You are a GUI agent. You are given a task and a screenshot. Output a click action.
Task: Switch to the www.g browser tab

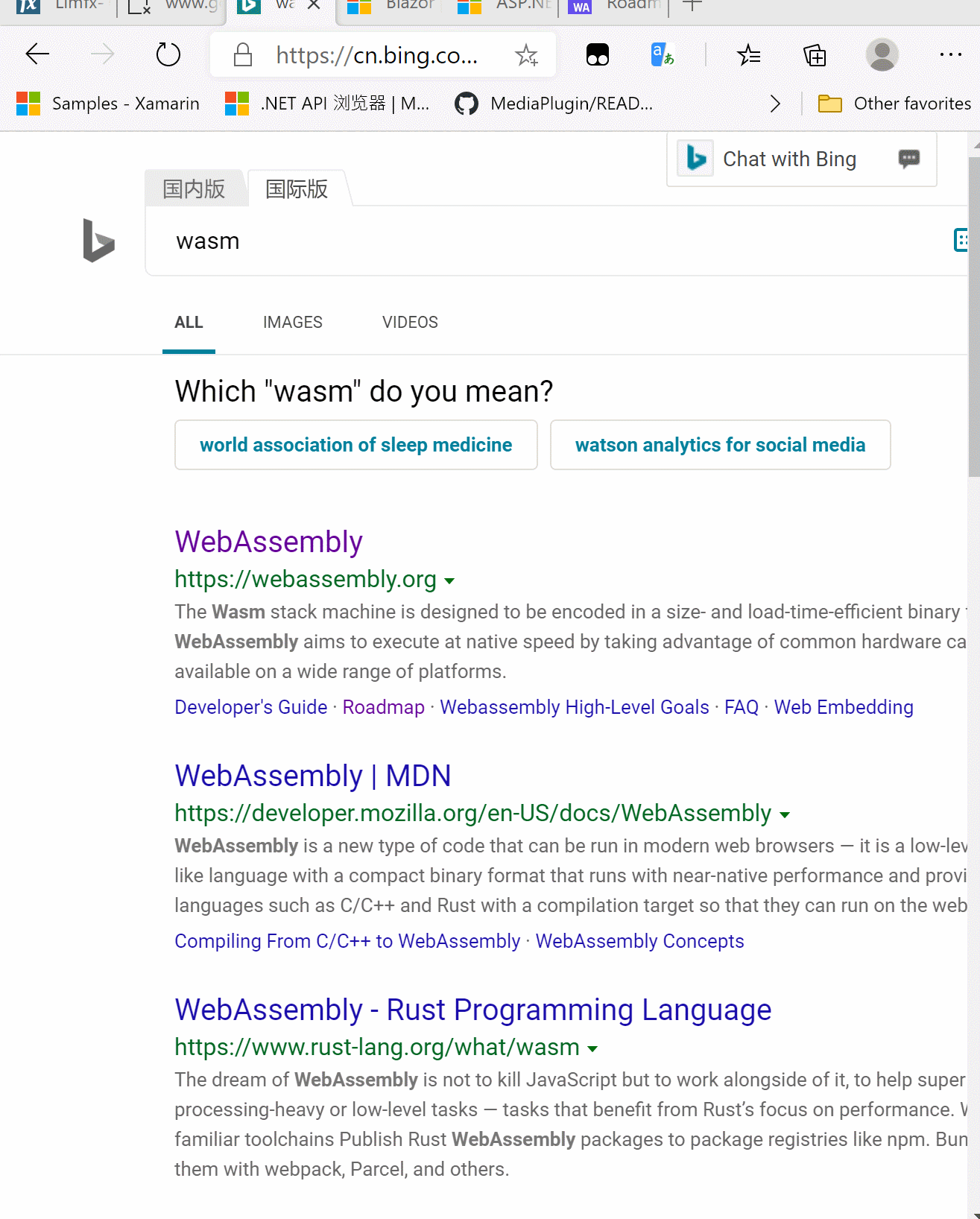click(173, 6)
